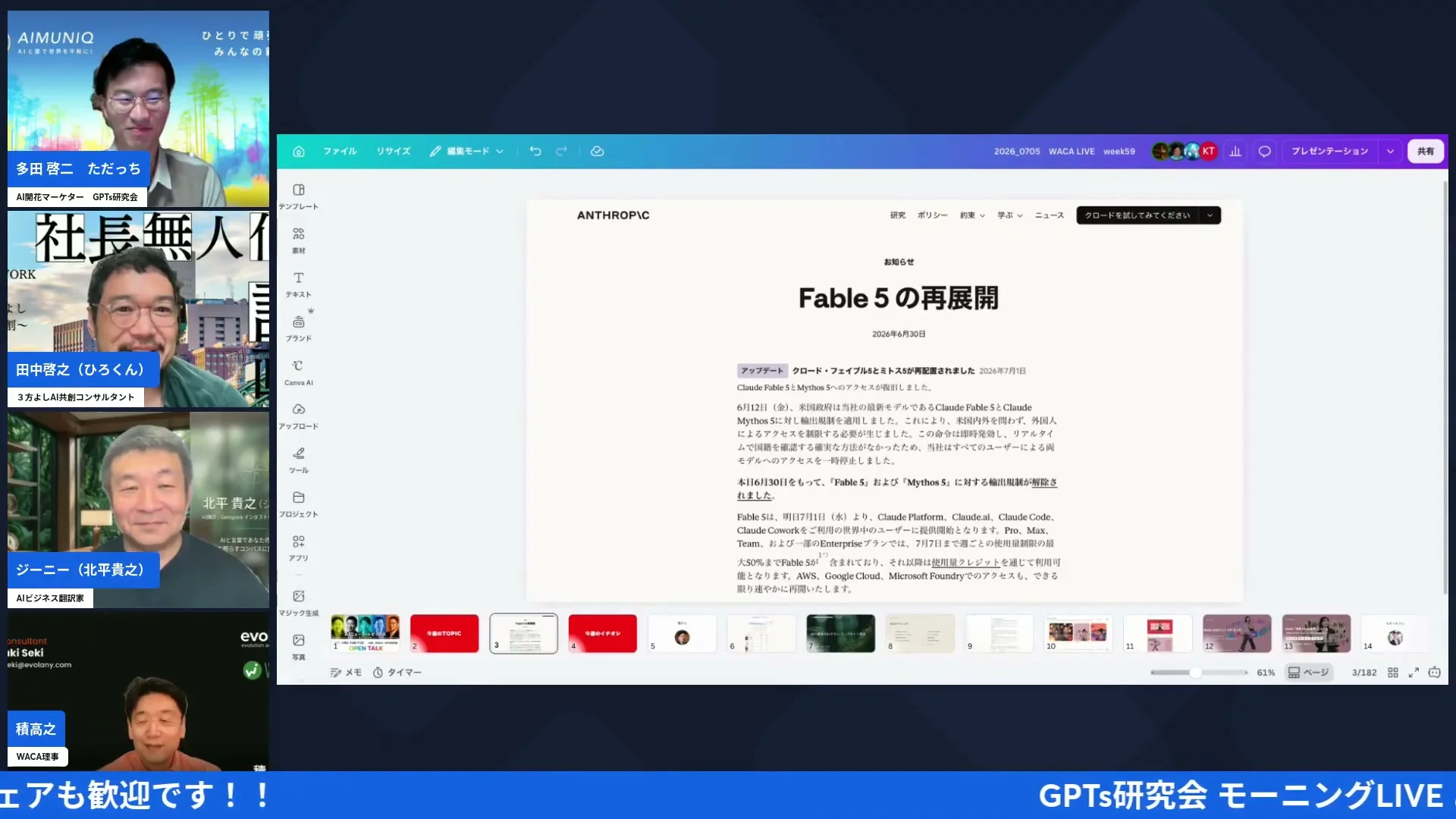Image resolution: width=1456 pixels, height=819 pixels.
Task: Click the page counter 3/182
Action: (x=1364, y=673)
